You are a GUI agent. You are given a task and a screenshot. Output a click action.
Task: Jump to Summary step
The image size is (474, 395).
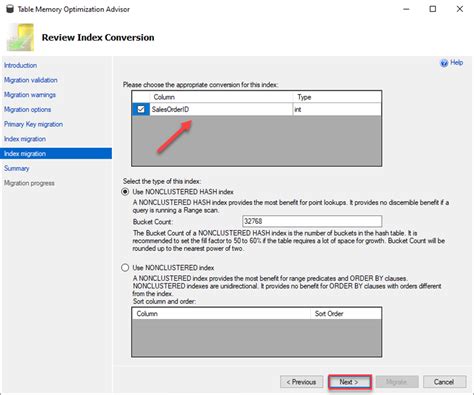click(x=16, y=168)
